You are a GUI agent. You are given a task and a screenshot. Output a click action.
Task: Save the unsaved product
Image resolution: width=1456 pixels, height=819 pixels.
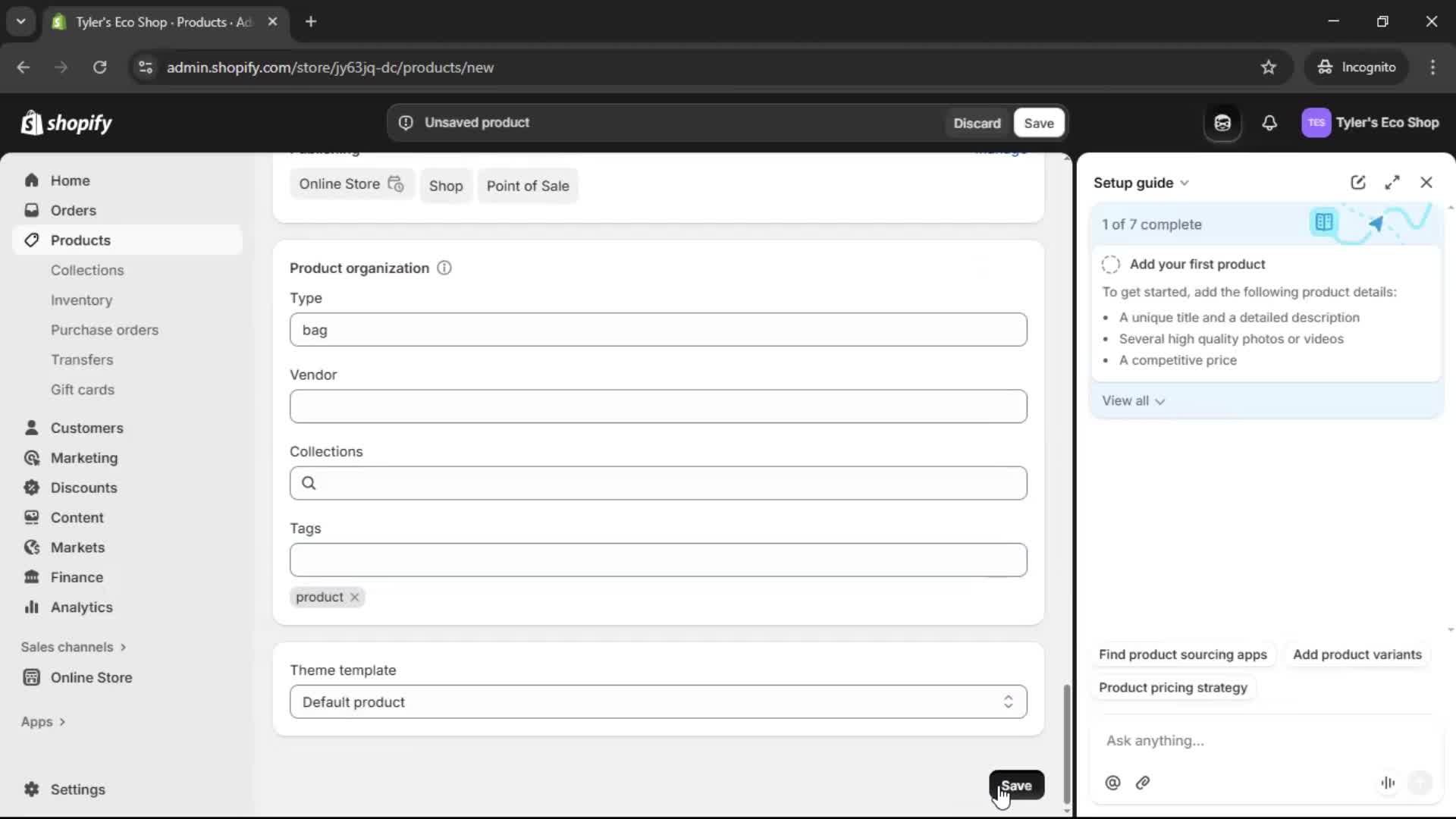1038,122
